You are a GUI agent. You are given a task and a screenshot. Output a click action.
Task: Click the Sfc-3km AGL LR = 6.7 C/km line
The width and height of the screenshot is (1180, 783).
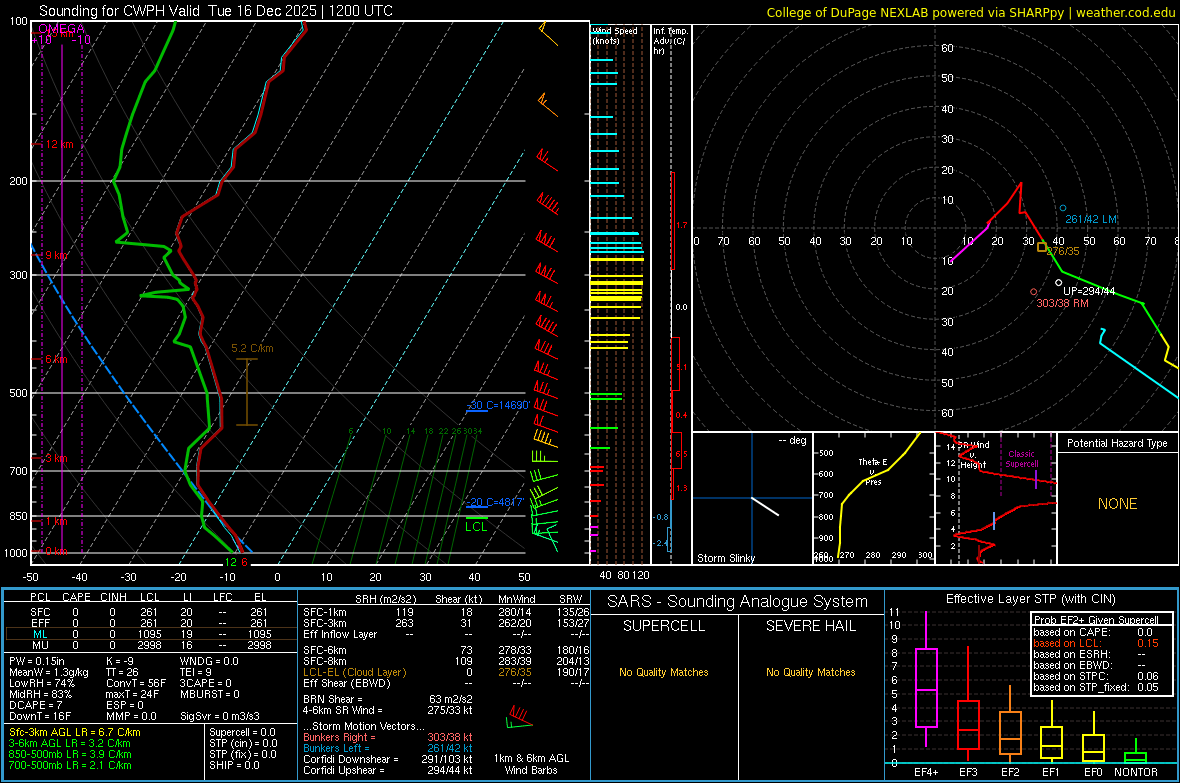point(75,732)
